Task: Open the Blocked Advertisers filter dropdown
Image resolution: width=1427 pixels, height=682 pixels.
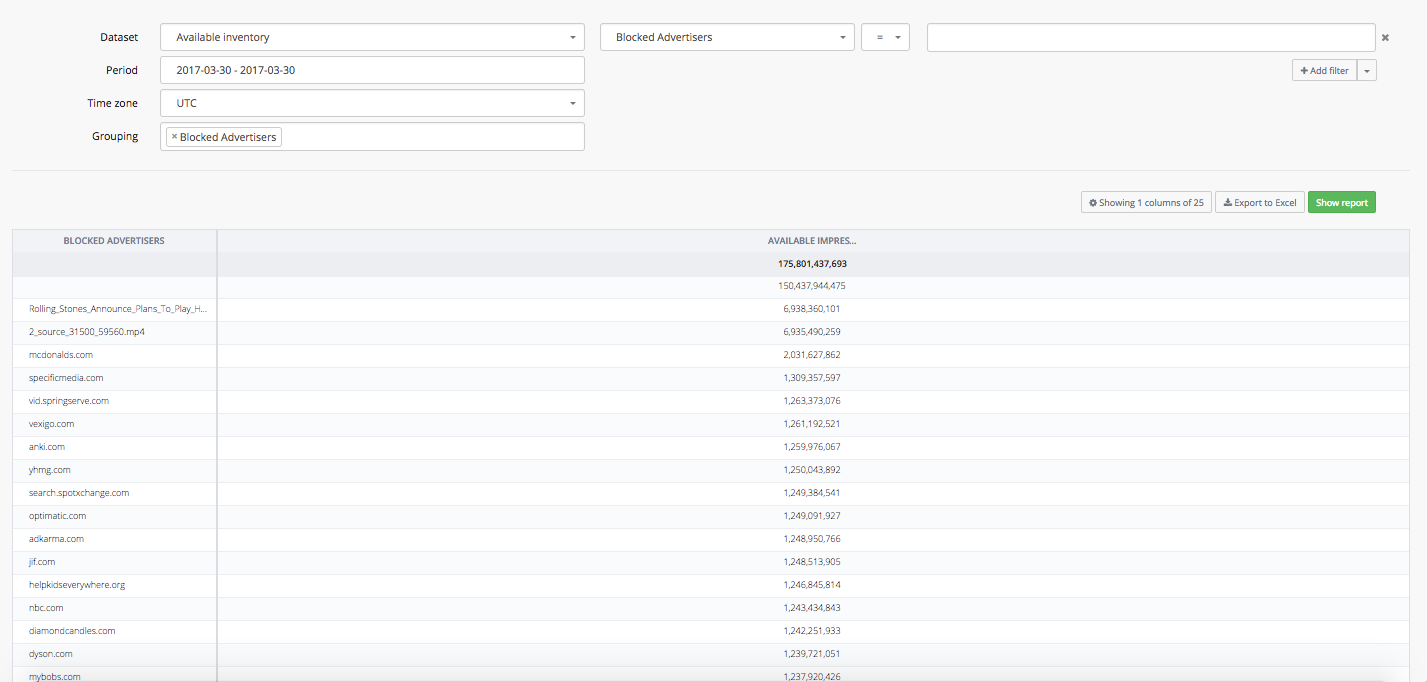Action: pos(727,37)
